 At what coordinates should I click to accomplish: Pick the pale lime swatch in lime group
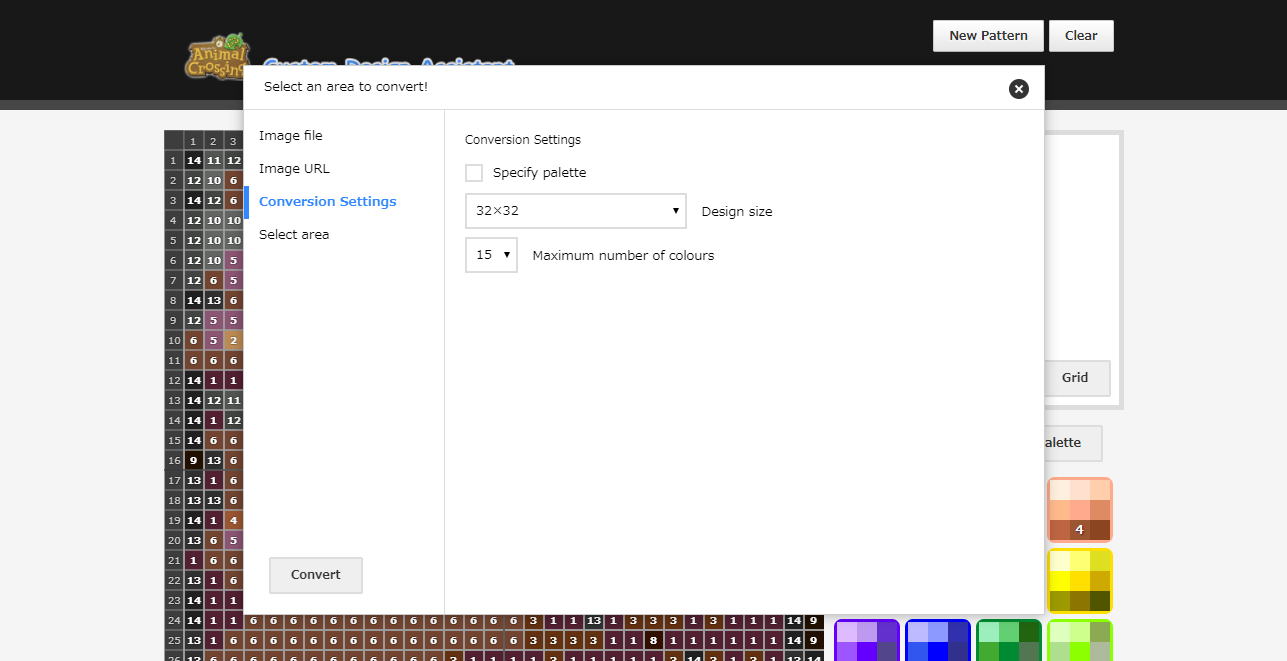(1060, 632)
